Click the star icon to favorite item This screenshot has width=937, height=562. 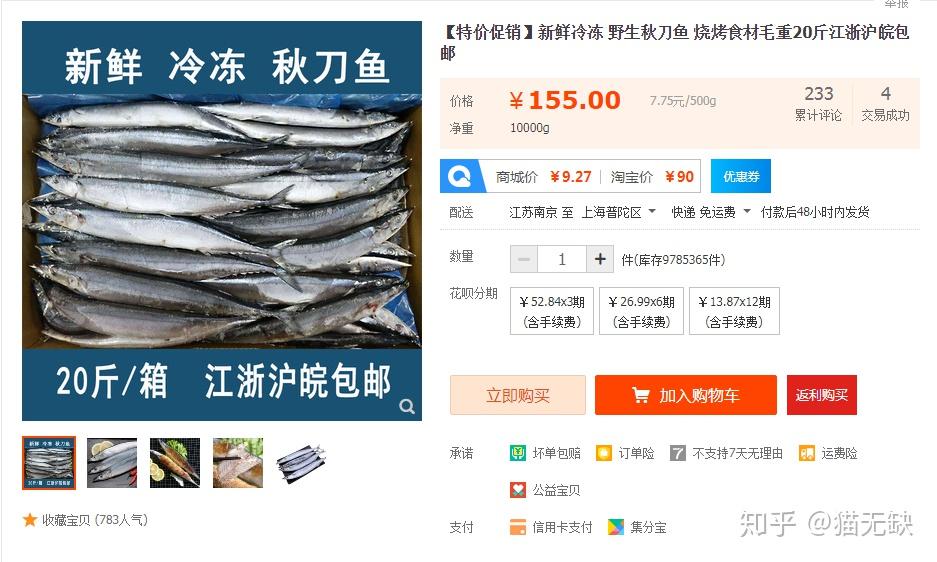click(30, 520)
